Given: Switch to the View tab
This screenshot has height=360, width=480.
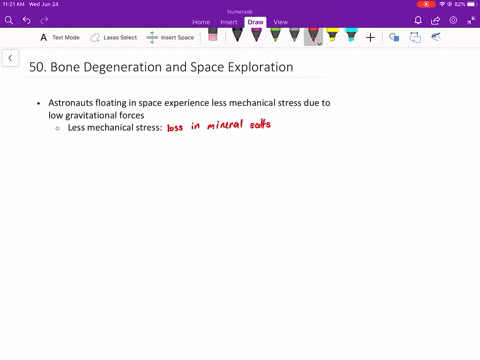Looking at the screenshot, I should click(280, 22).
